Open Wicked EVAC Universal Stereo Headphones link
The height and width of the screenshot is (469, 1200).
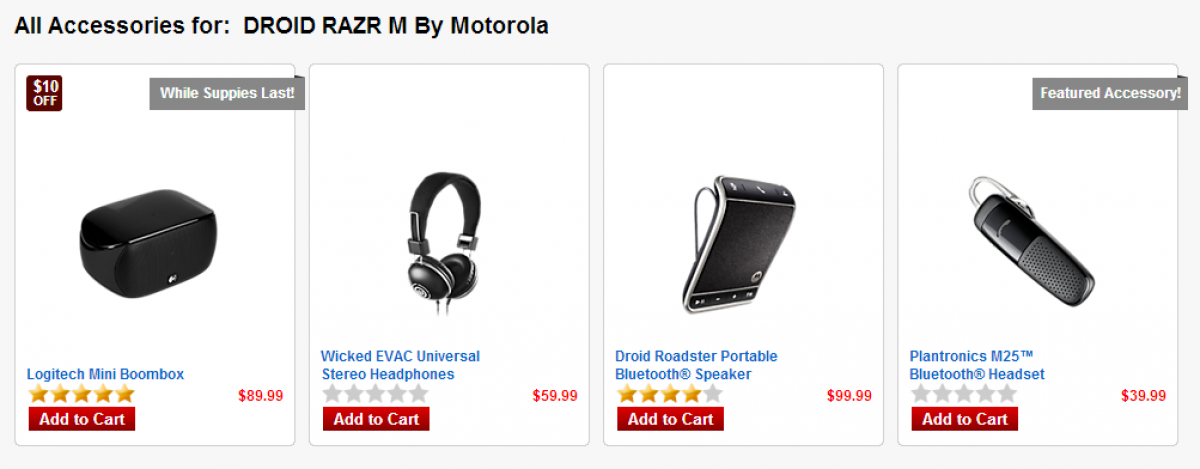pyautogui.click(x=400, y=365)
